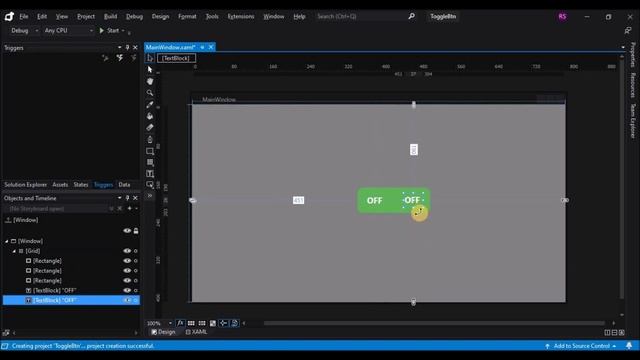Click the [TextBlock] breadcrumb button
Screen dimensions: 640x360
[176, 58]
